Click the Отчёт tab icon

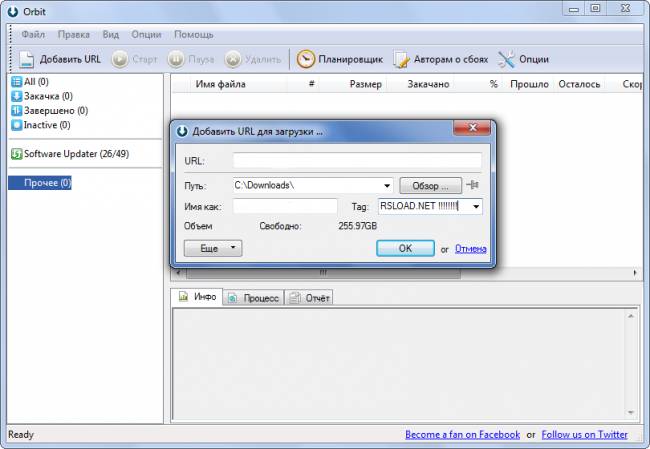pos(294,298)
